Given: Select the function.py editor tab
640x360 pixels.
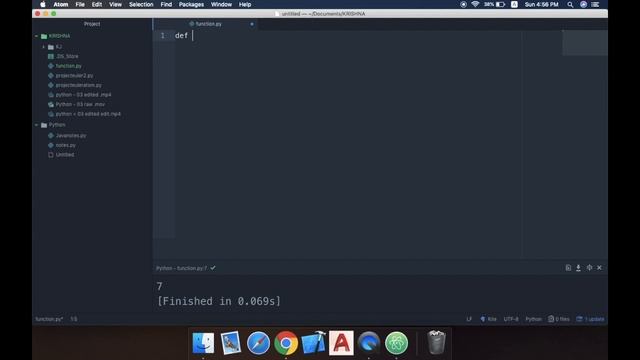Looking at the screenshot, I should [205, 24].
